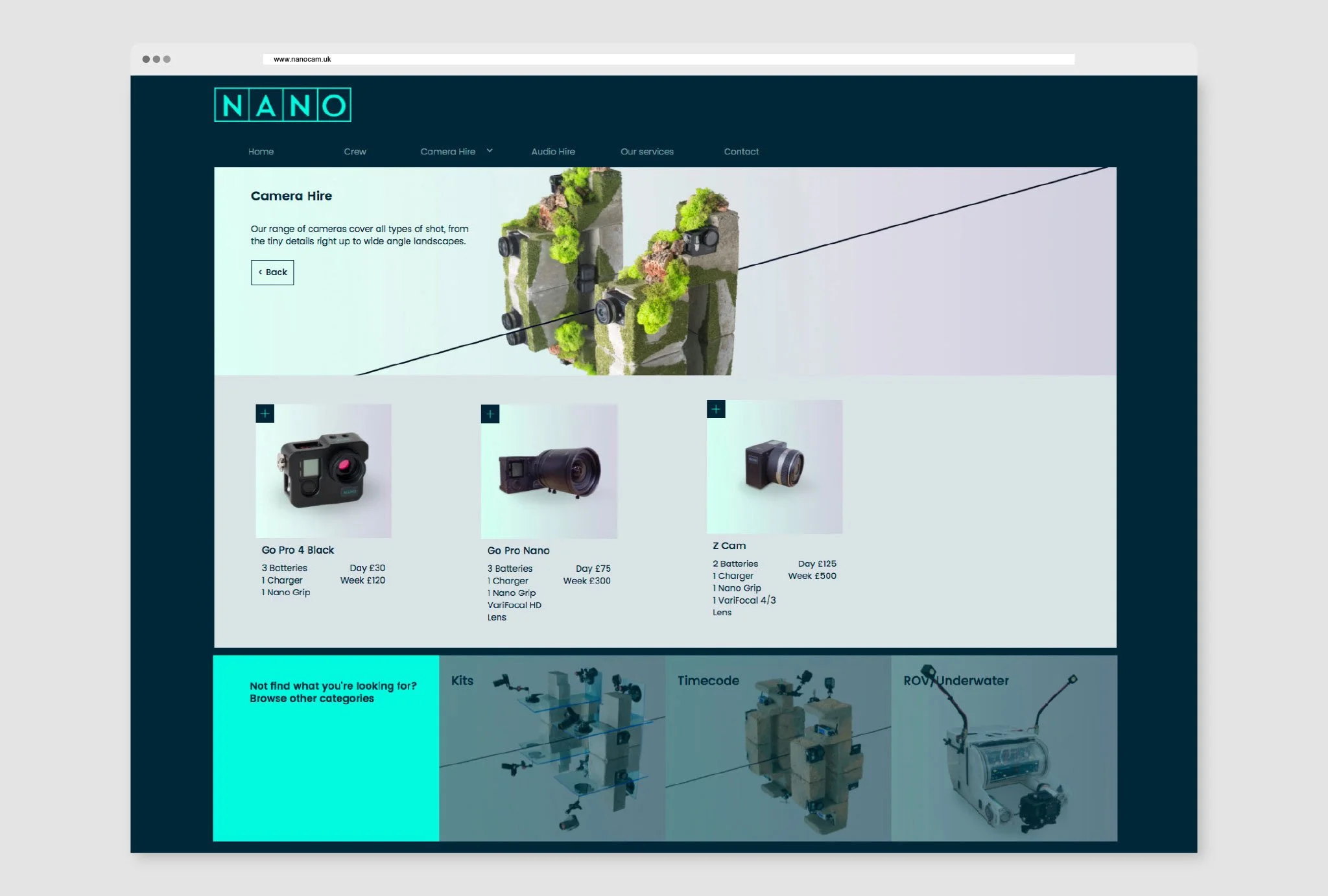The height and width of the screenshot is (896, 1328).
Task: Open the Camera Hire dropdown arrow
Action: (x=490, y=151)
